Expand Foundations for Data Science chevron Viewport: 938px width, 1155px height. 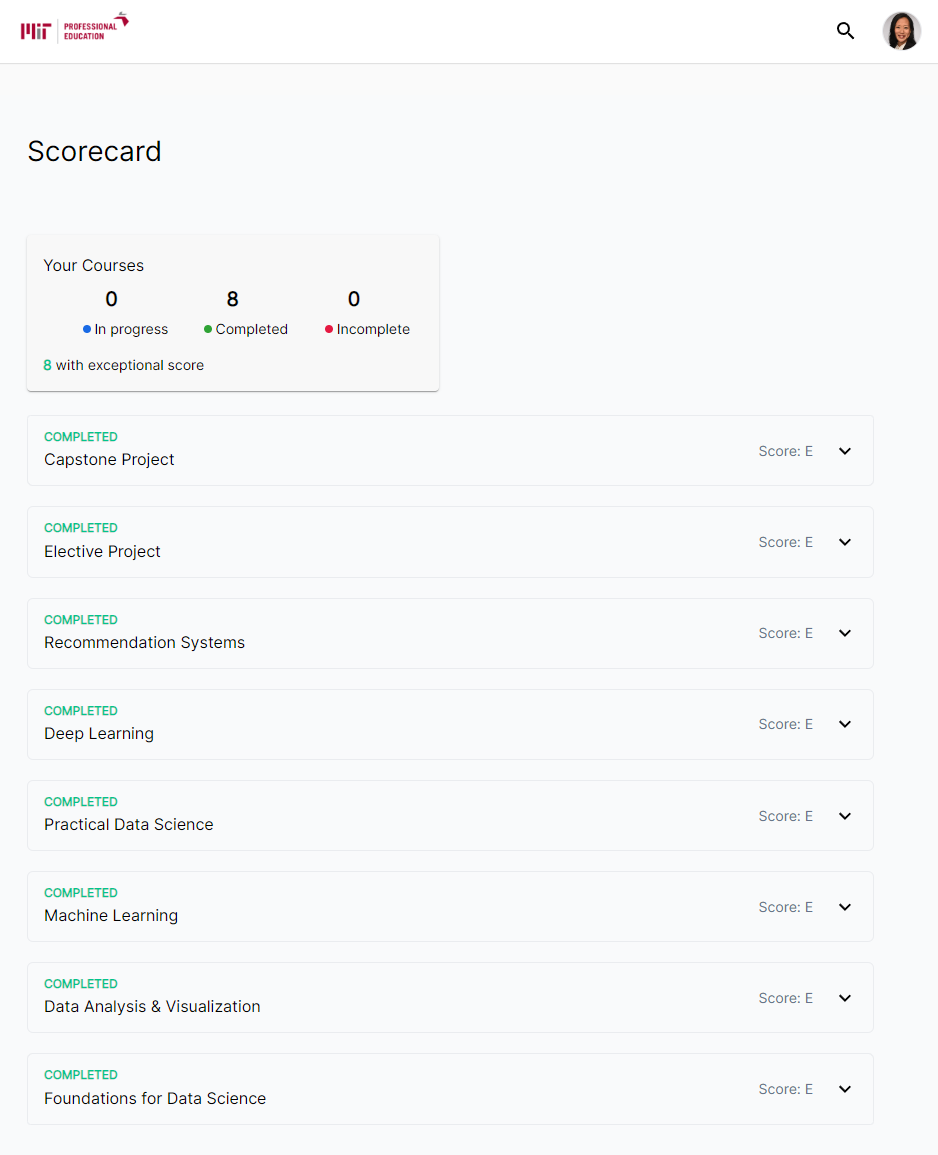845,1089
